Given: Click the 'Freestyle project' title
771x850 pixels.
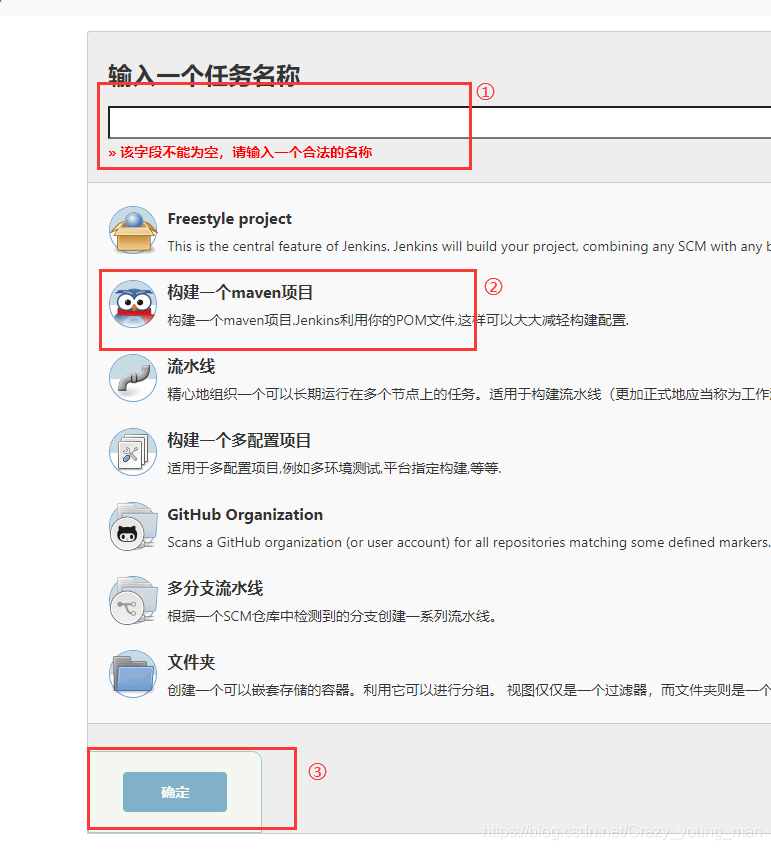Looking at the screenshot, I should (229, 219).
